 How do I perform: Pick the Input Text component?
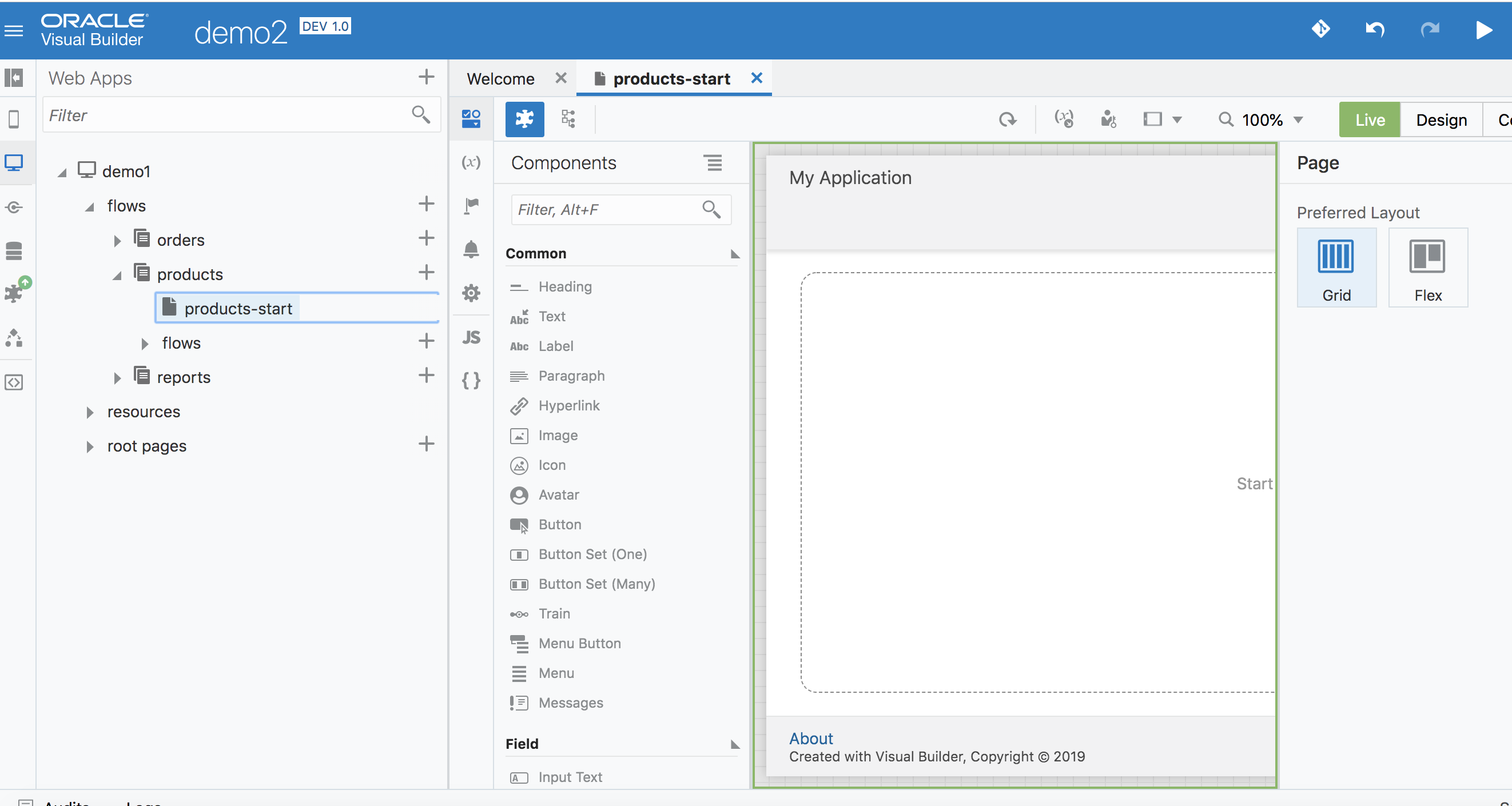(570, 777)
